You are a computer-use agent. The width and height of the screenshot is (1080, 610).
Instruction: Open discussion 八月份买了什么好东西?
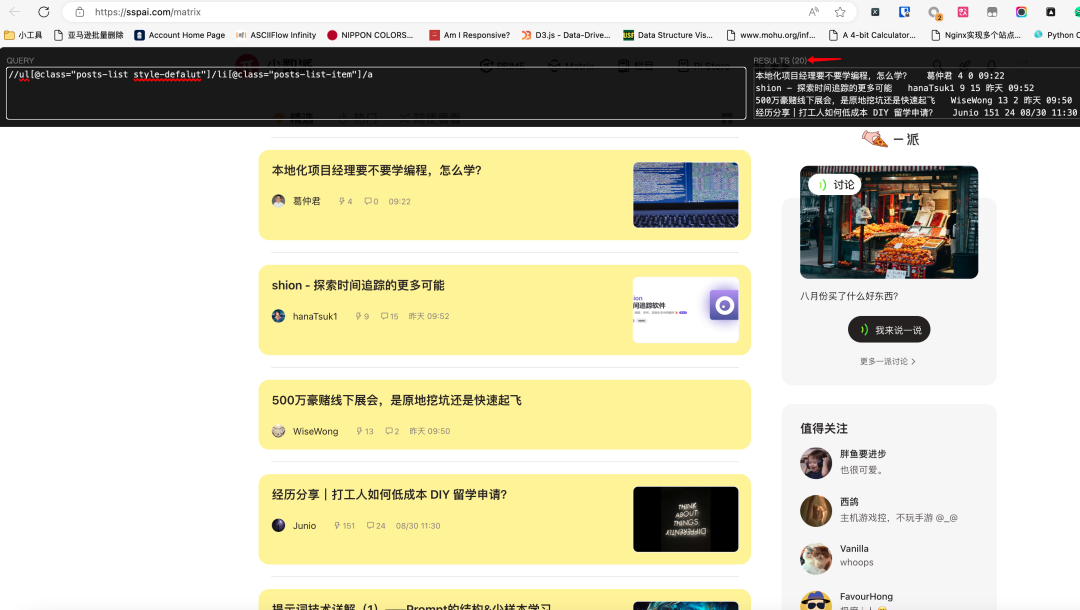[849, 296]
